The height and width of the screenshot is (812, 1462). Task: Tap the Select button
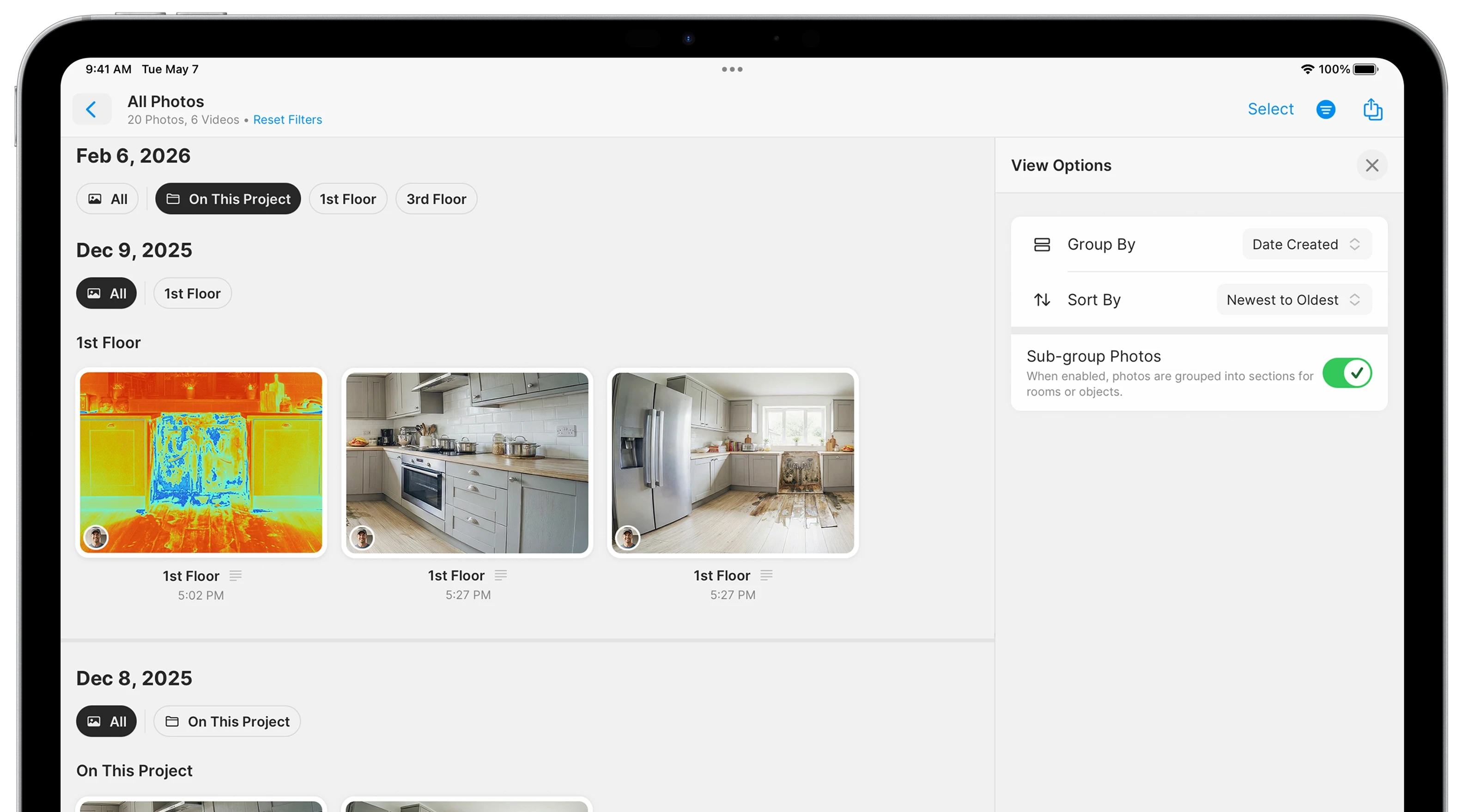1270,109
